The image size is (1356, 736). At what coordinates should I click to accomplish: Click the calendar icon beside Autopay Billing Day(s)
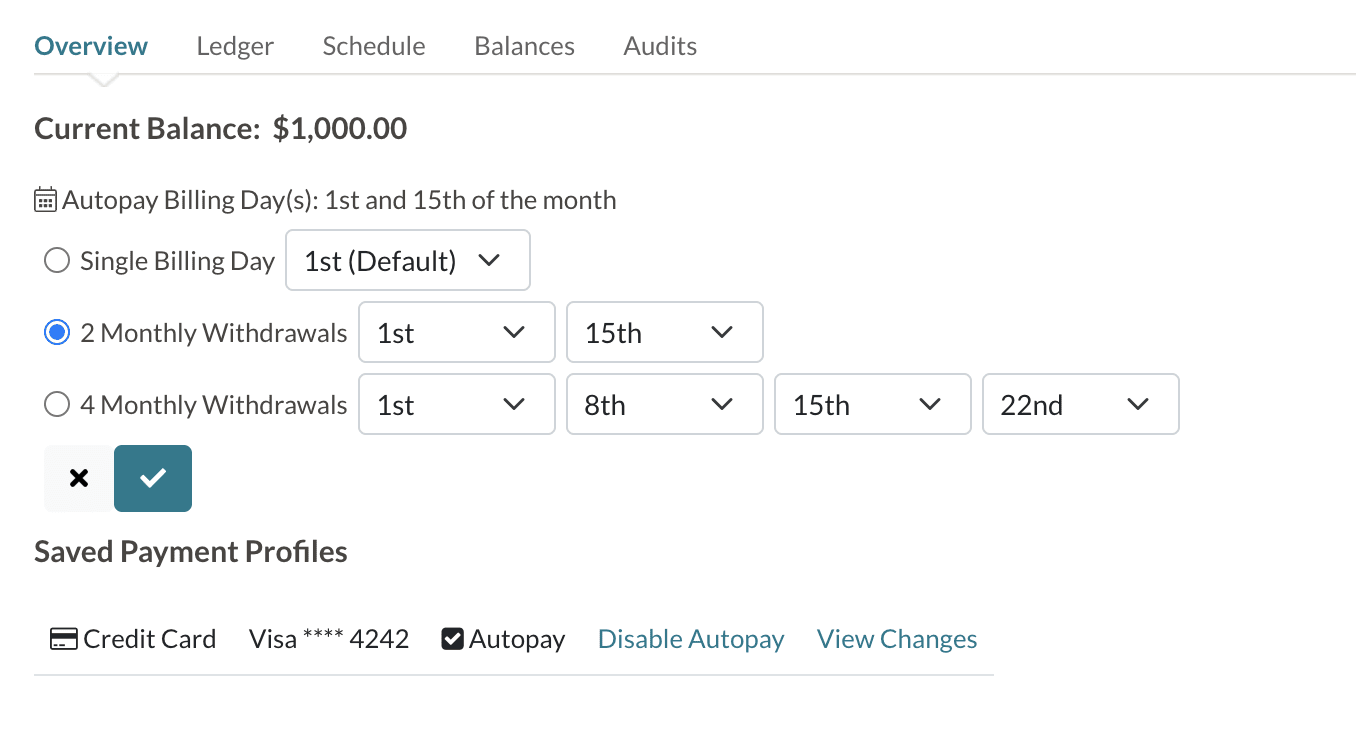point(46,200)
